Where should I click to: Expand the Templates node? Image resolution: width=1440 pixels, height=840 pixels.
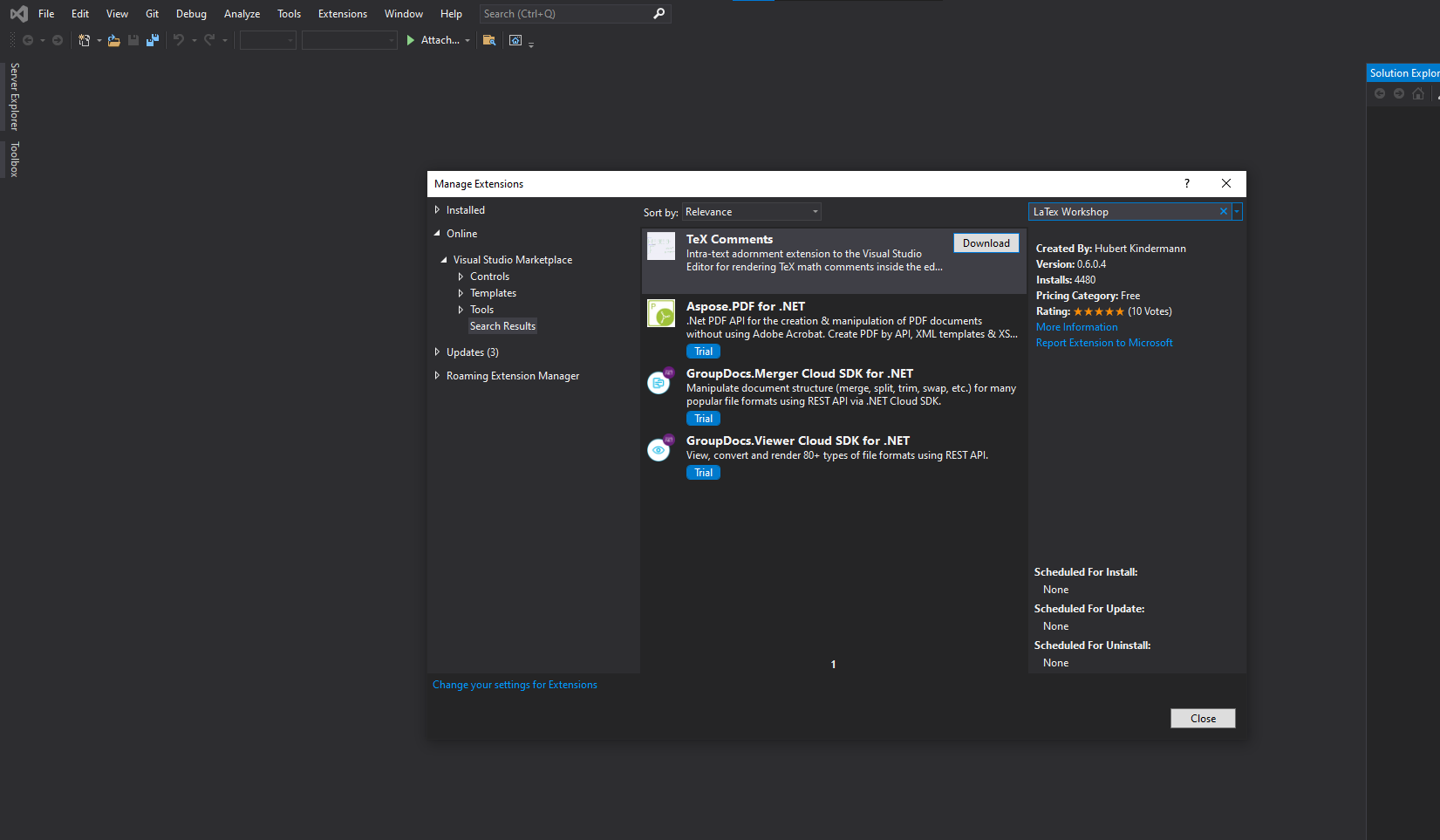coord(461,293)
